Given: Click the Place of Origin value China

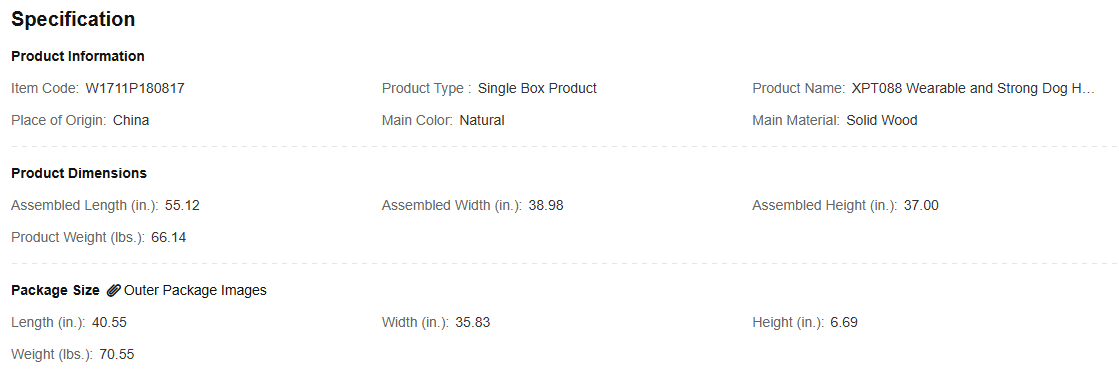Looking at the screenshot, I should 131,121.
